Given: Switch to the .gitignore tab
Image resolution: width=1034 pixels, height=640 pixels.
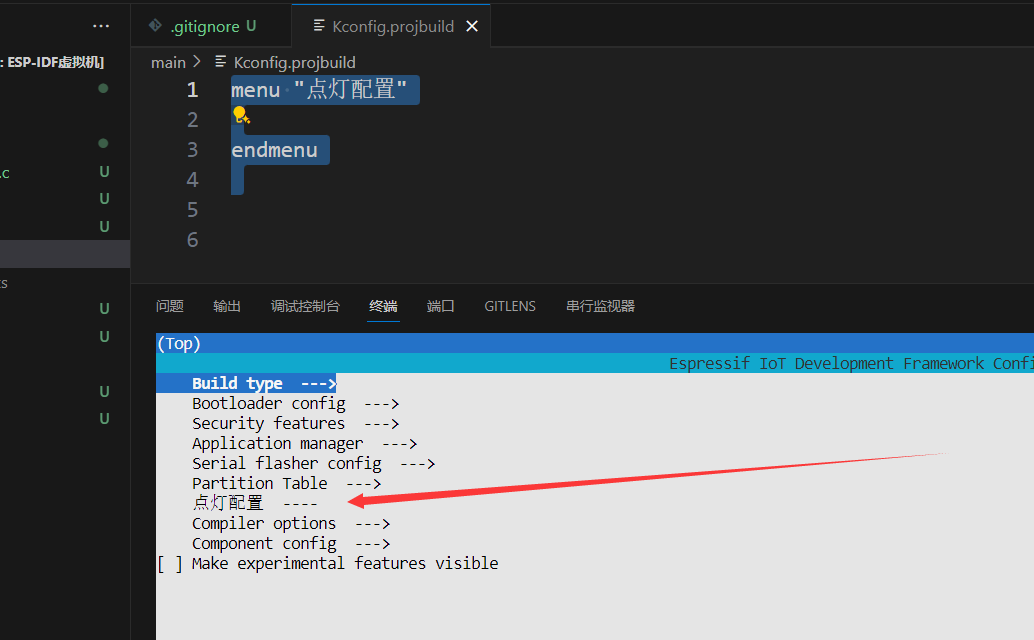Looking at the screenshot, I should point(203,26).
